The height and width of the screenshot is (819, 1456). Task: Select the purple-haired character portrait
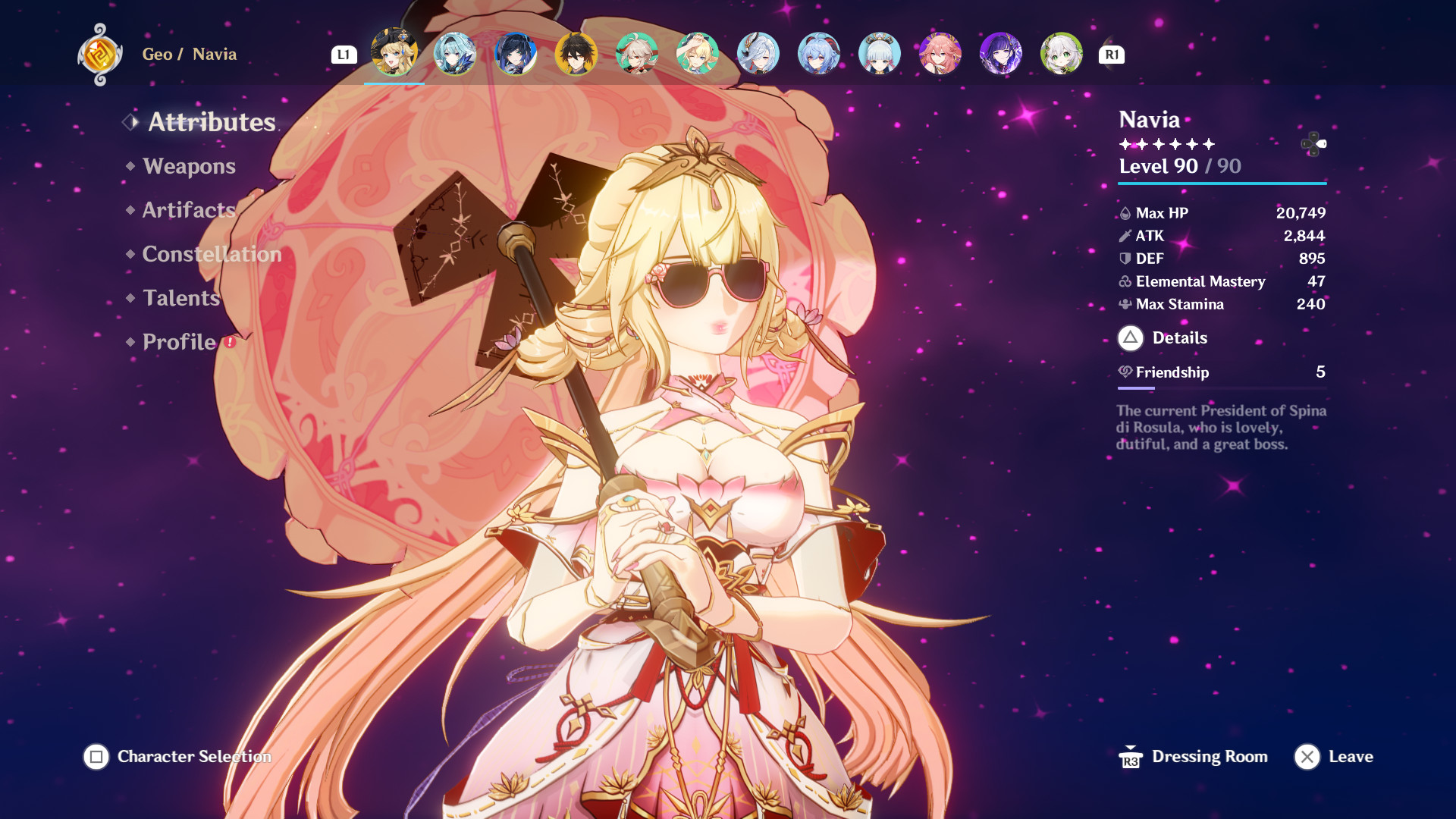click(x=1000, y=54)
